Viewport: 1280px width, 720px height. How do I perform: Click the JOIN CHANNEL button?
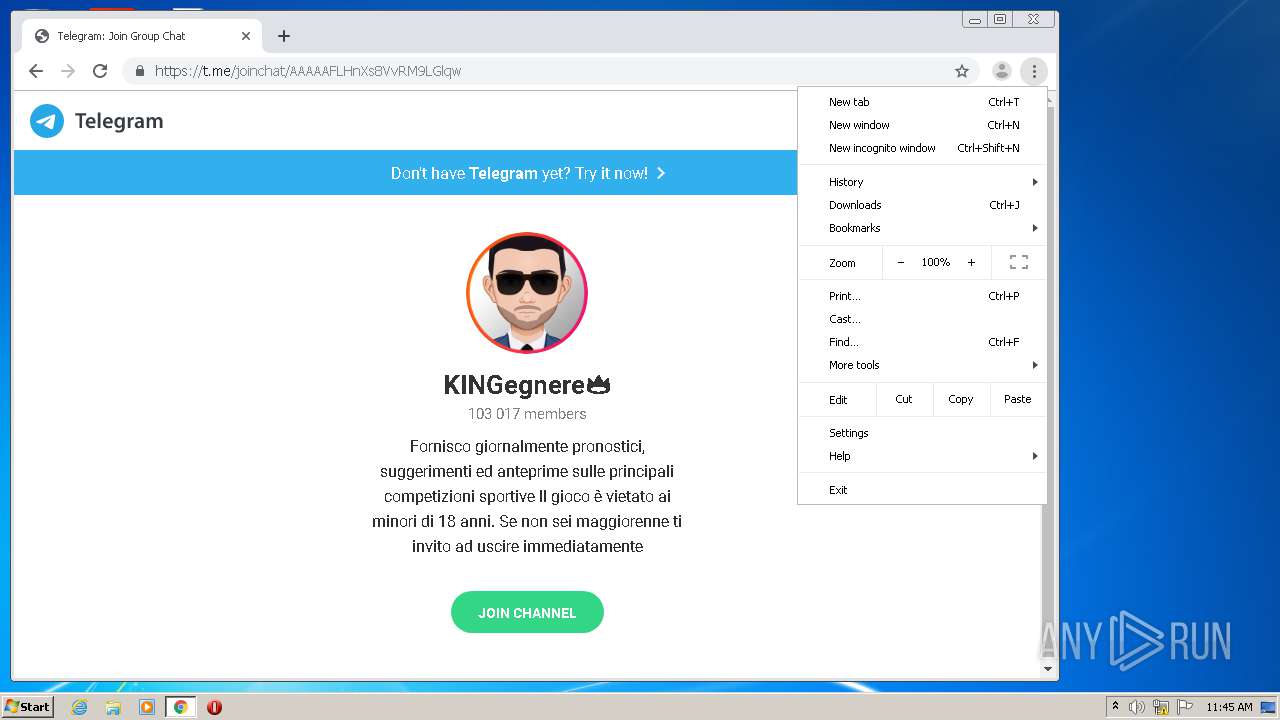[527, 612]
